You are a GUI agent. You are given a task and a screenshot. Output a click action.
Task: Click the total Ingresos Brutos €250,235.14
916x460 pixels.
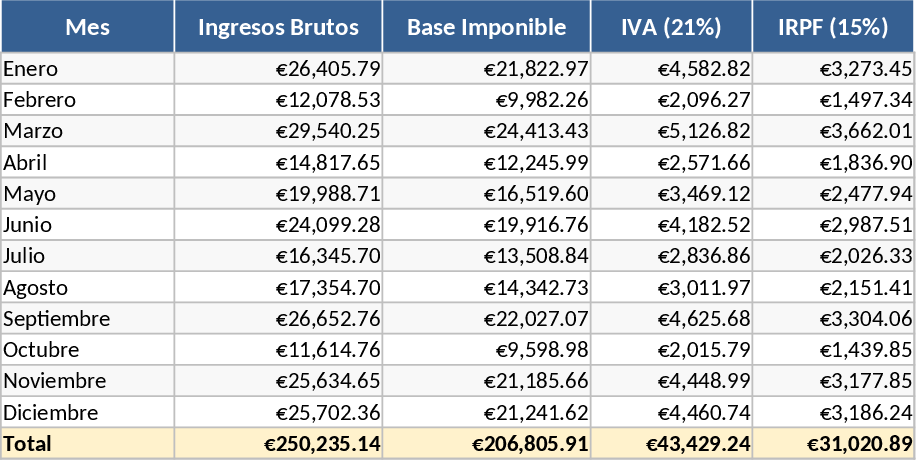pos(323,443)
